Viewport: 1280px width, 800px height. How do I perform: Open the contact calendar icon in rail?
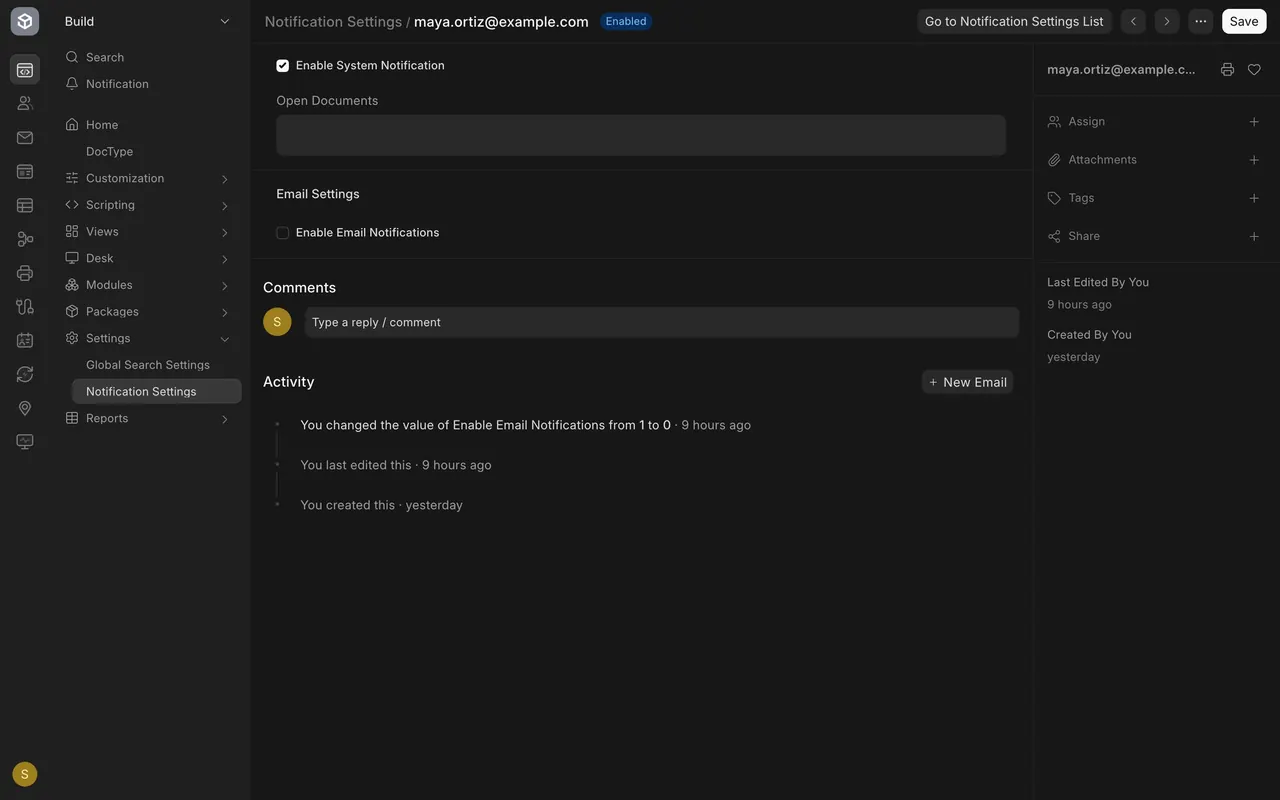coord(25,340)
